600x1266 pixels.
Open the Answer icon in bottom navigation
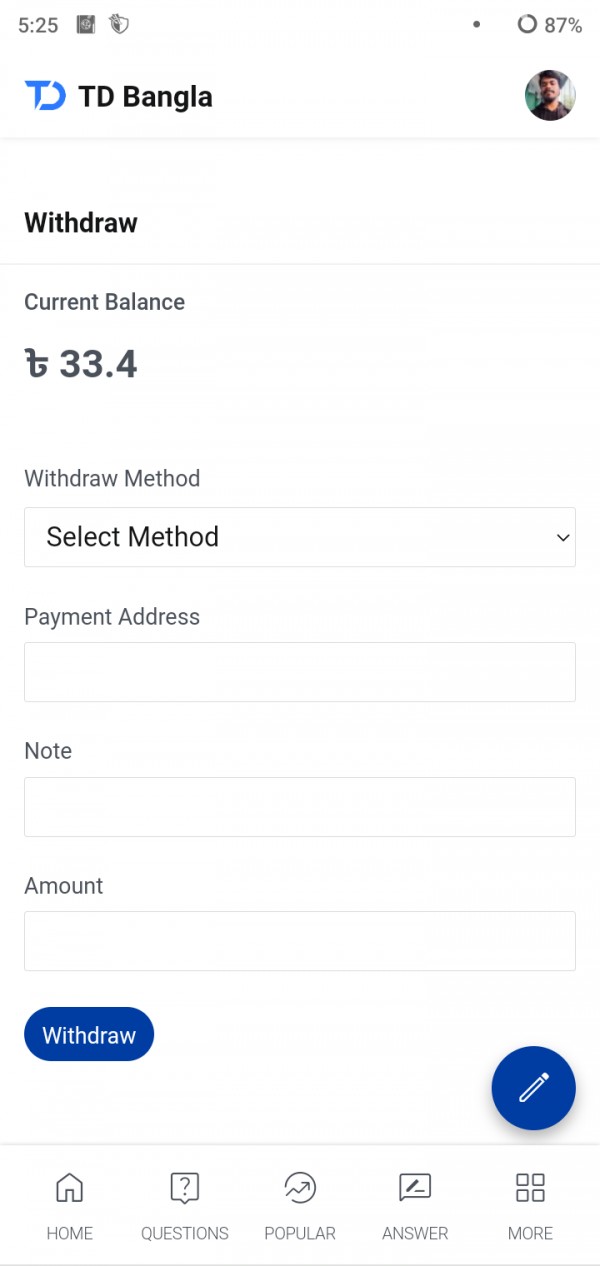tap(415, 1188)
